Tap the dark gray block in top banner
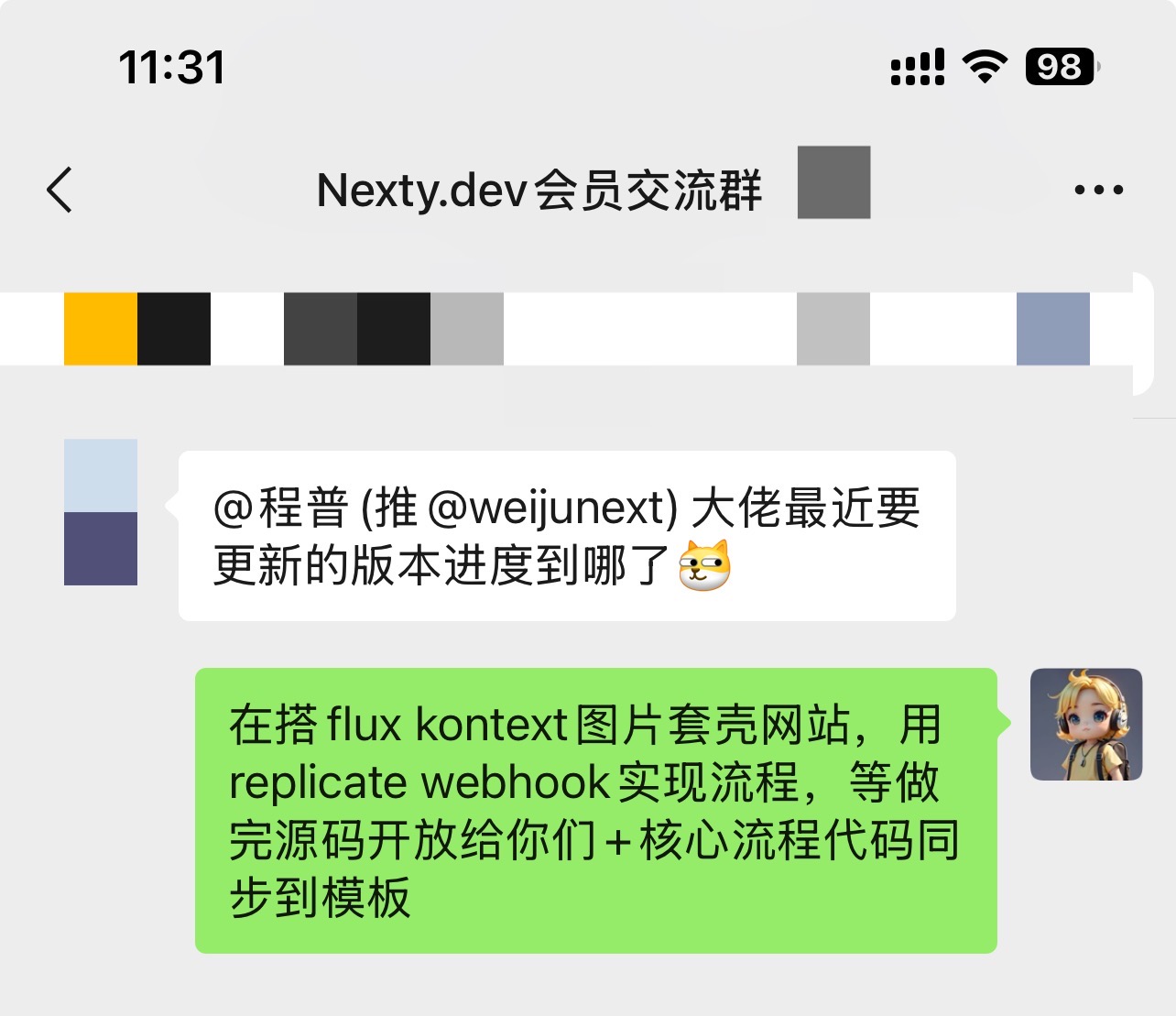Viewport: 1176px width, 1016px height. point(321,329)
